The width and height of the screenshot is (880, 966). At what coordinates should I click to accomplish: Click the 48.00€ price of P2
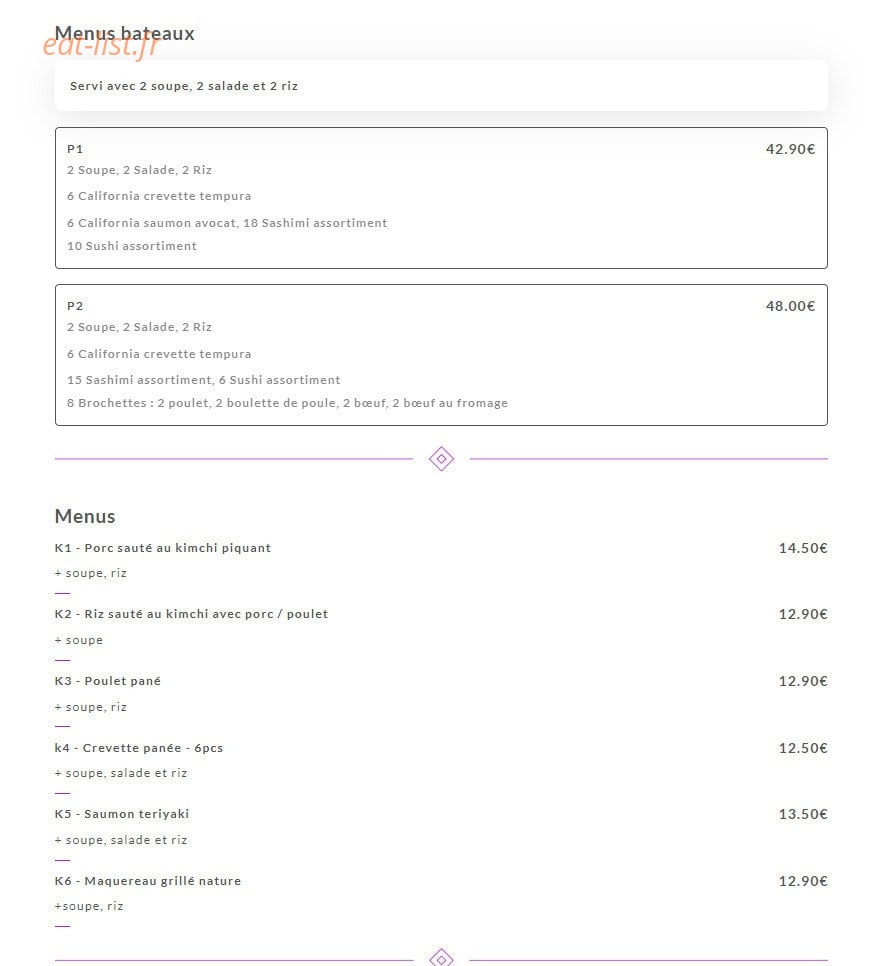coord(790,306)
